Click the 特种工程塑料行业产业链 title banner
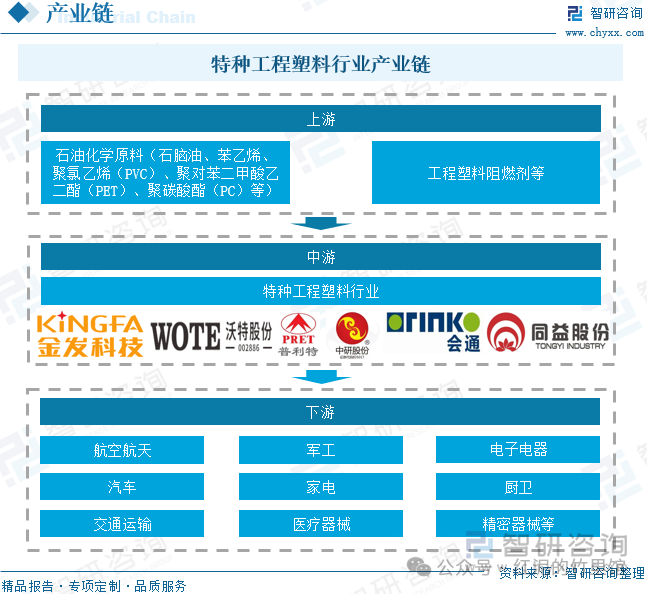Screen dimensions: 647x594 coord(320,63)
